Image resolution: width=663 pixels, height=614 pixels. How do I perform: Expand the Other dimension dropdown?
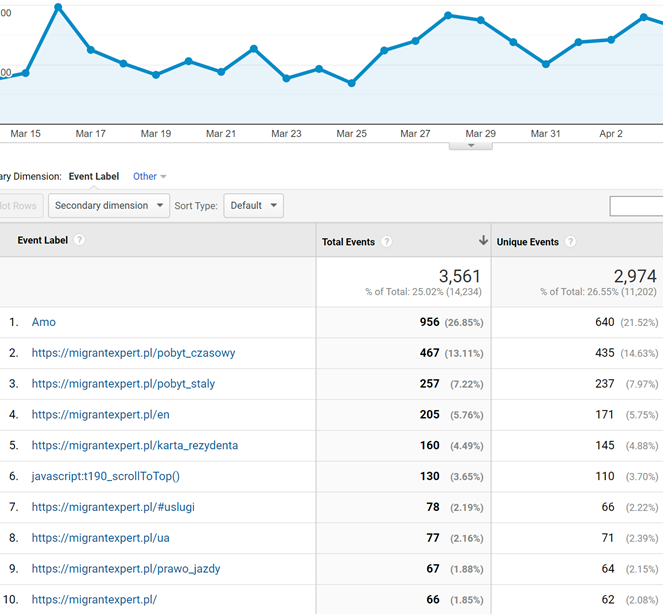(149, 176)
